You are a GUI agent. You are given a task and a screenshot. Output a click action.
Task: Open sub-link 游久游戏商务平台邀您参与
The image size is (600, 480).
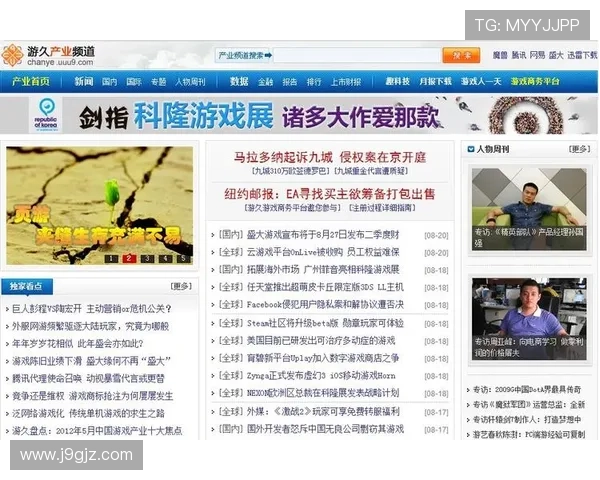(292, 208)
